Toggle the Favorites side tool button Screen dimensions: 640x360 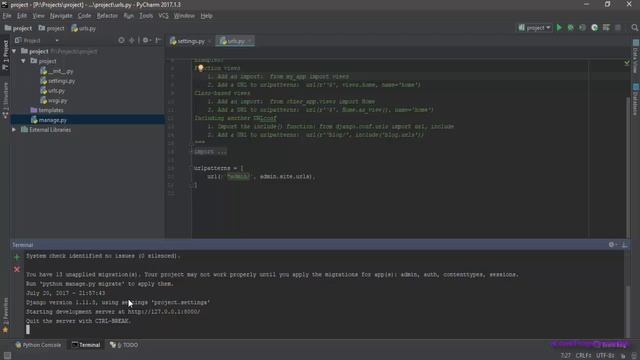pyautogui.click(x=5, y=314)
